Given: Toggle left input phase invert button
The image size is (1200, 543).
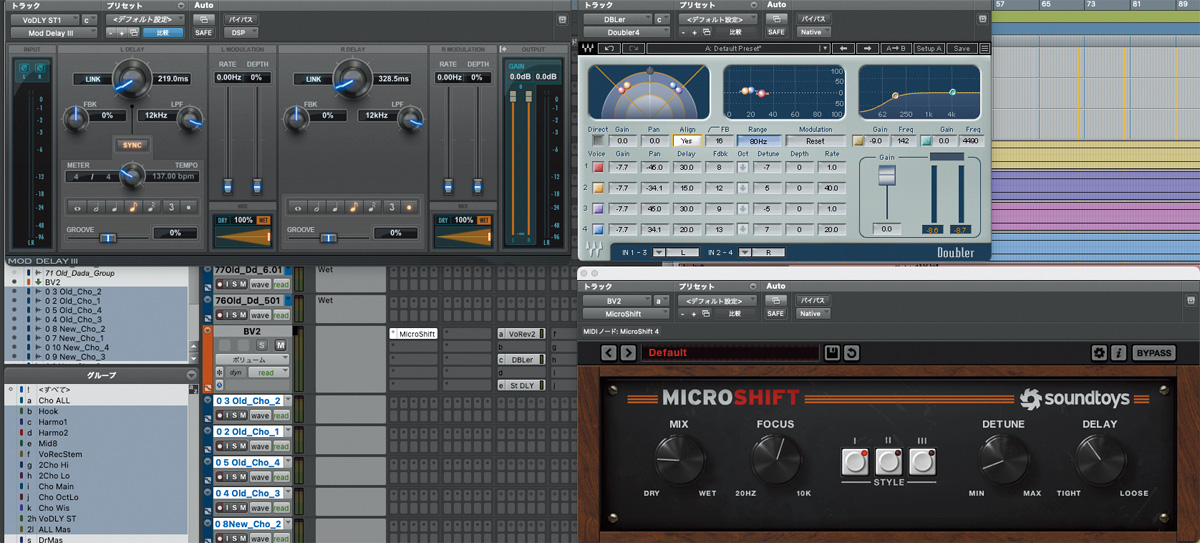Looking at the screenshot, I should pyautogui.click(x=24, y=68).
